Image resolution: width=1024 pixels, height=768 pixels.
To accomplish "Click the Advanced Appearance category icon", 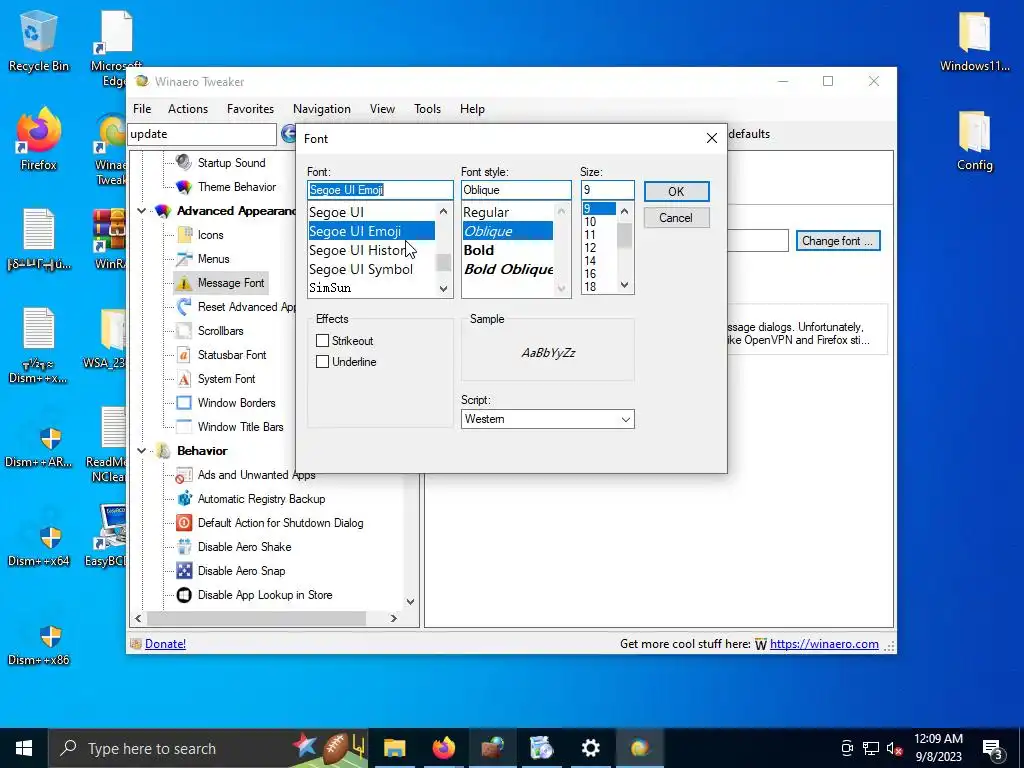I will coord(163,211).
